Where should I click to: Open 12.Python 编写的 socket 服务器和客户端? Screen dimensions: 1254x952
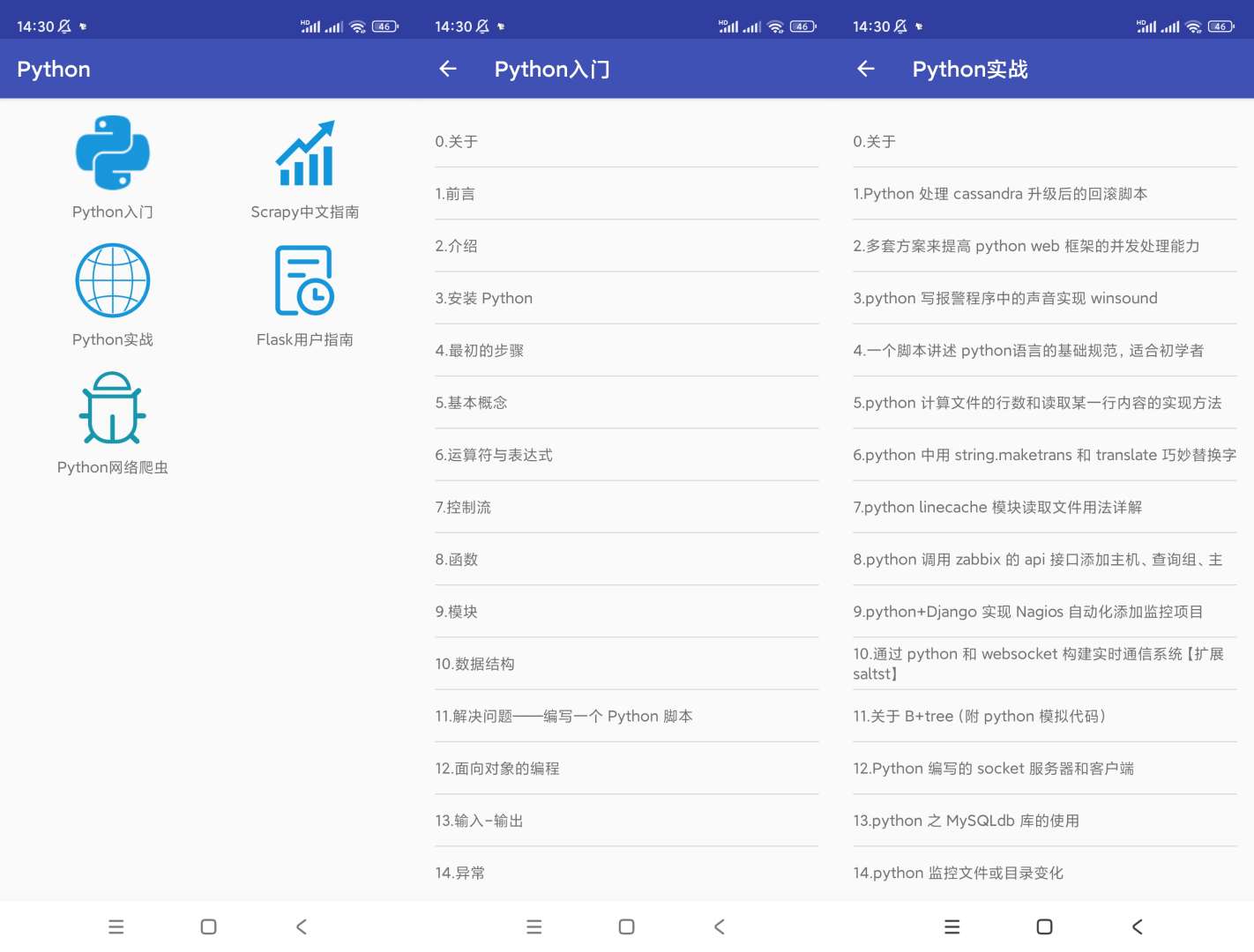(x=1045, y=768)
